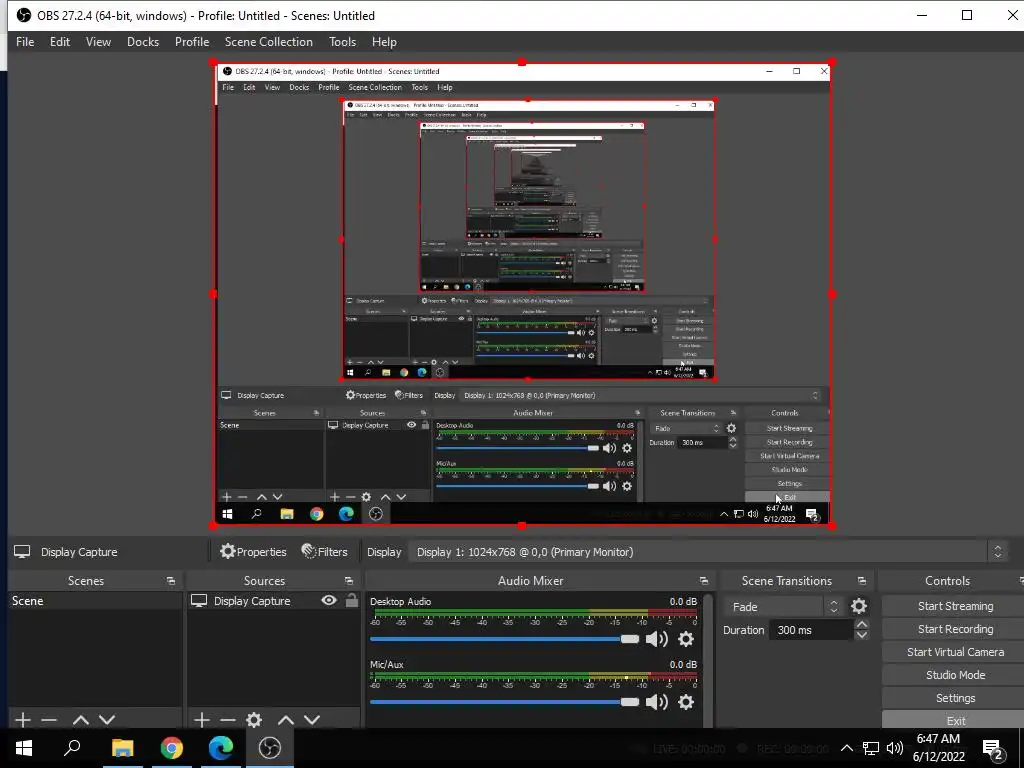This screenshot has height=768, width=1024.
Task: Select Display Capture source in Sources list
Action: (251, 601)
